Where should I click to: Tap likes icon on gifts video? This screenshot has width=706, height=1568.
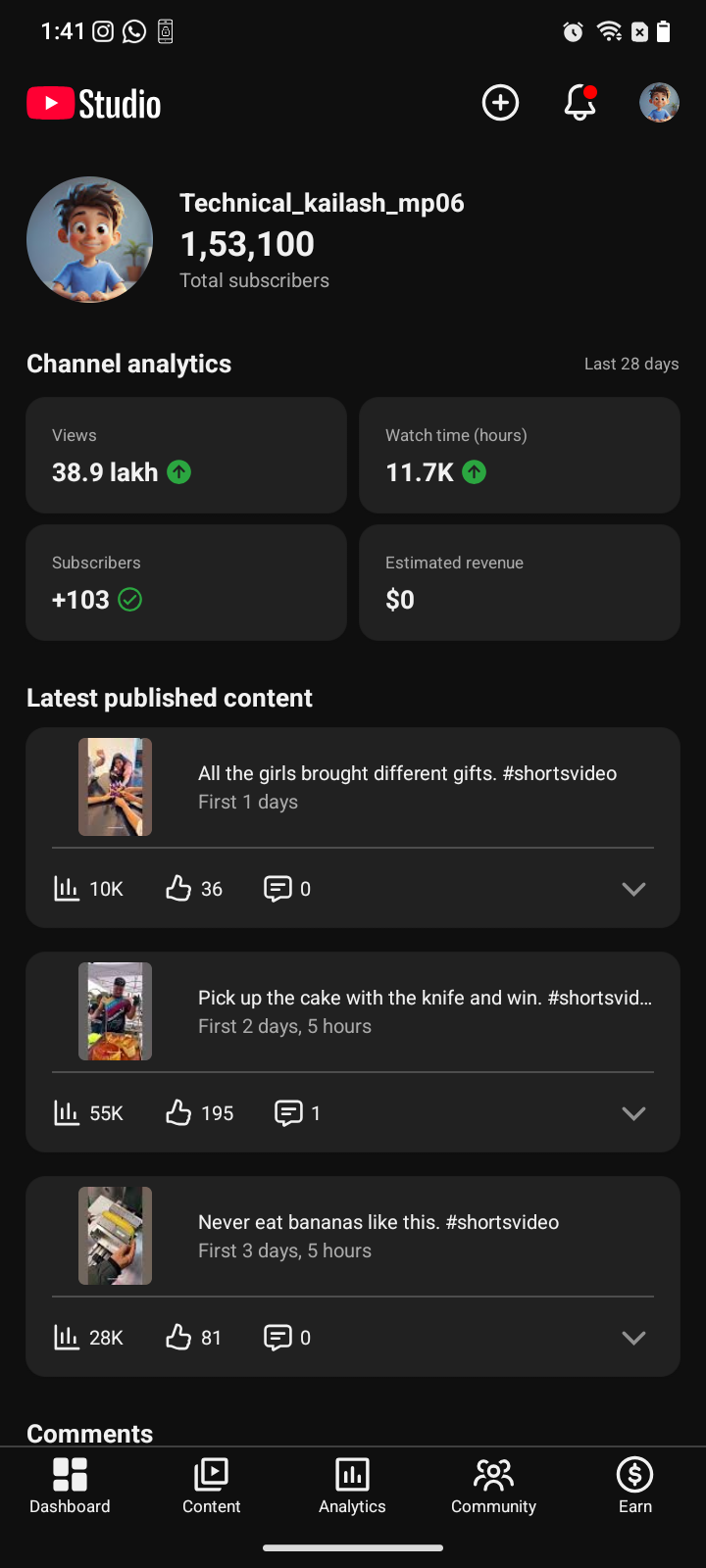(x=178, y=889)
